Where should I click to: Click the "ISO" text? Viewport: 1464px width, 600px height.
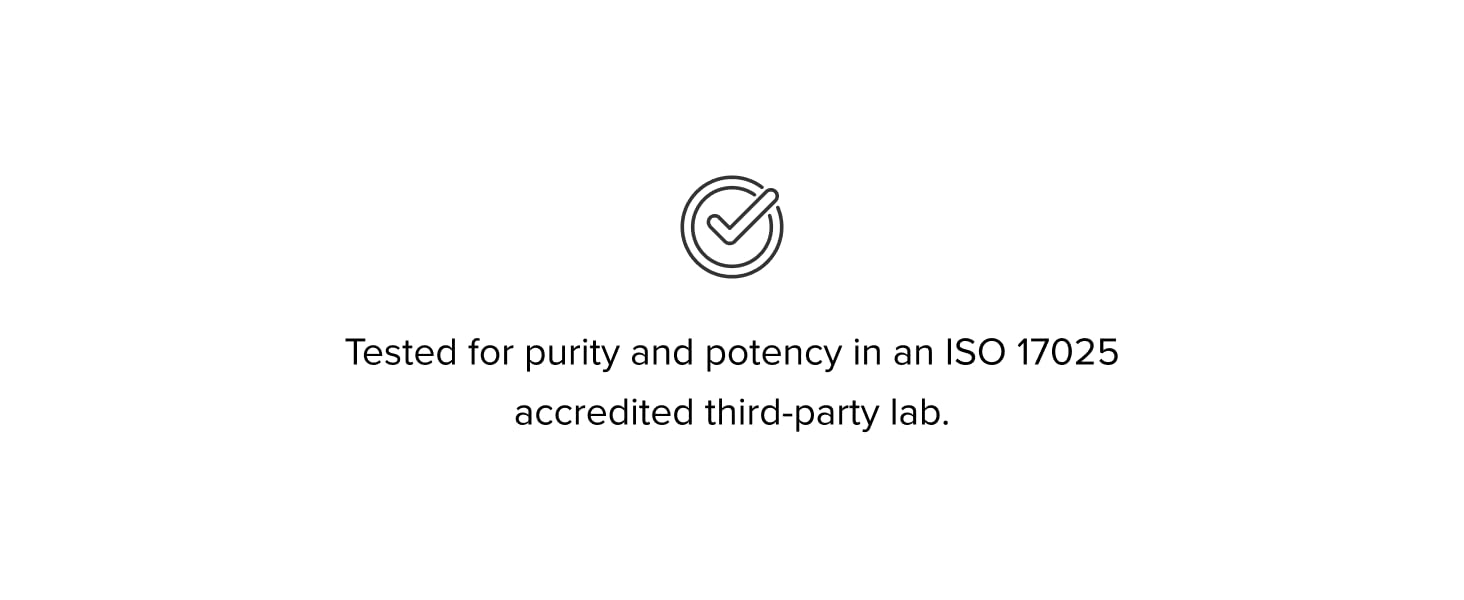[974, 353]
